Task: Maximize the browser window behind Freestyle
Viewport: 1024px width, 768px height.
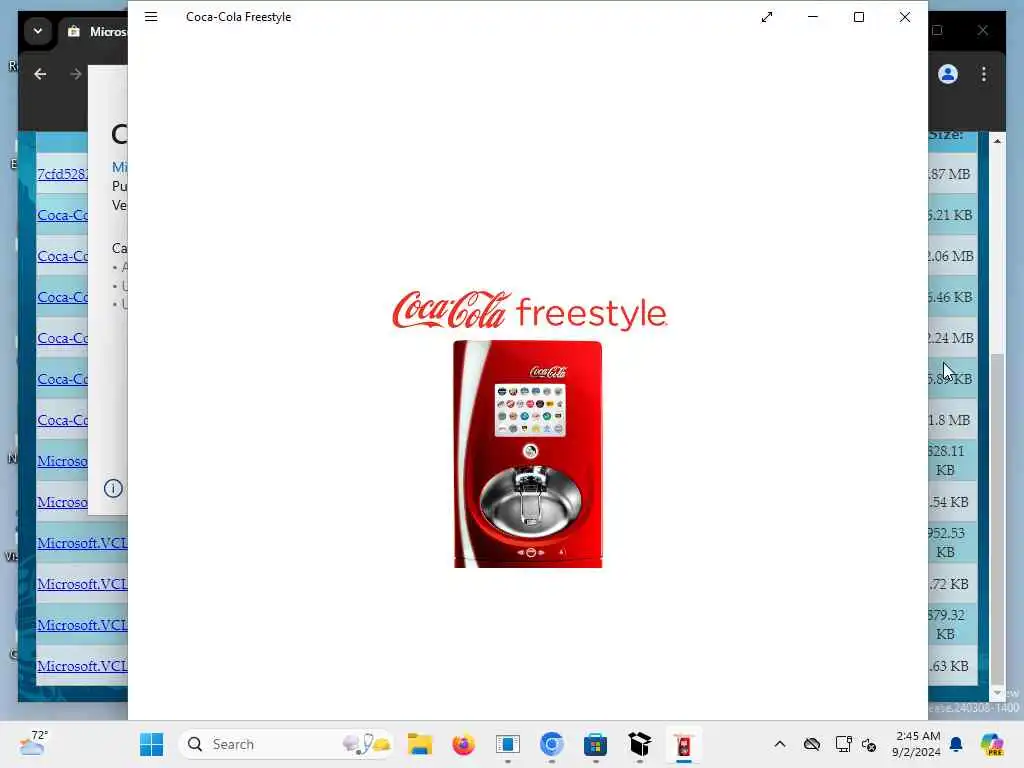Action: coord(938,30)
